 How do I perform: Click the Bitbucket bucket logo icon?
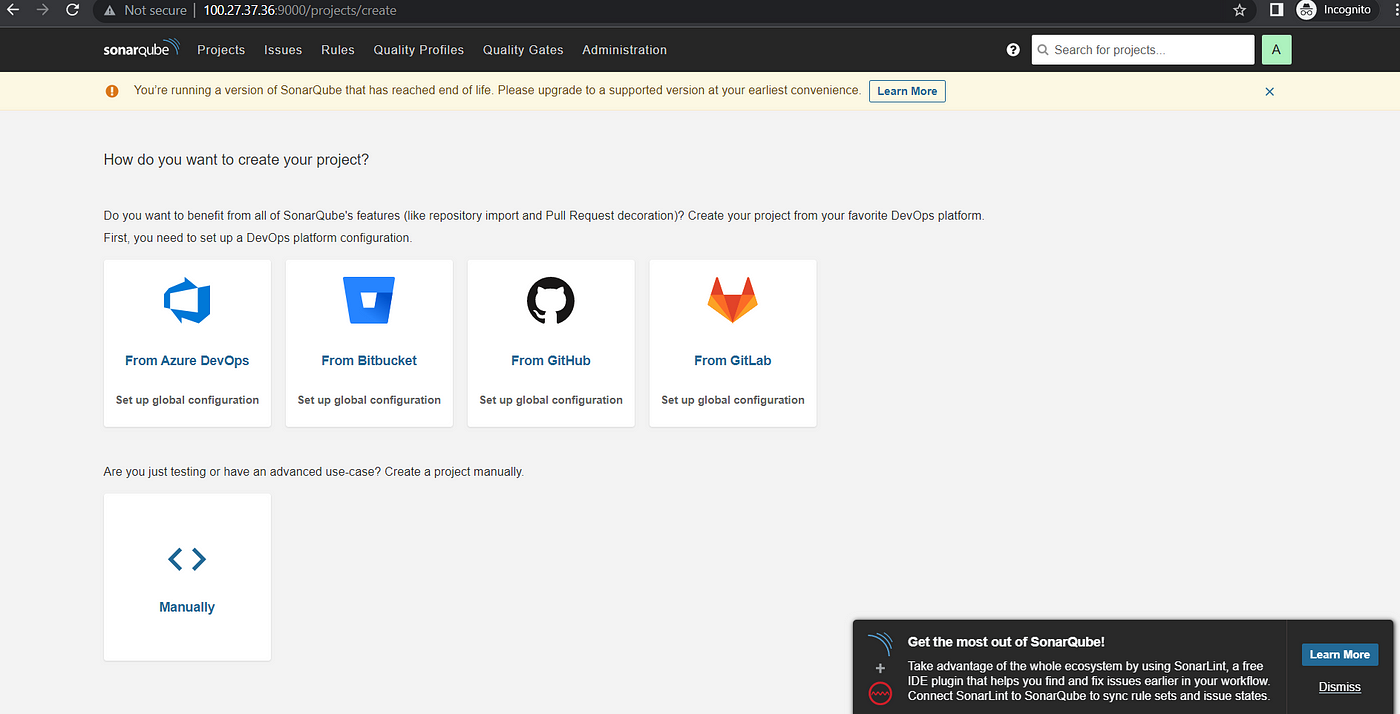[x=369, y=300]
